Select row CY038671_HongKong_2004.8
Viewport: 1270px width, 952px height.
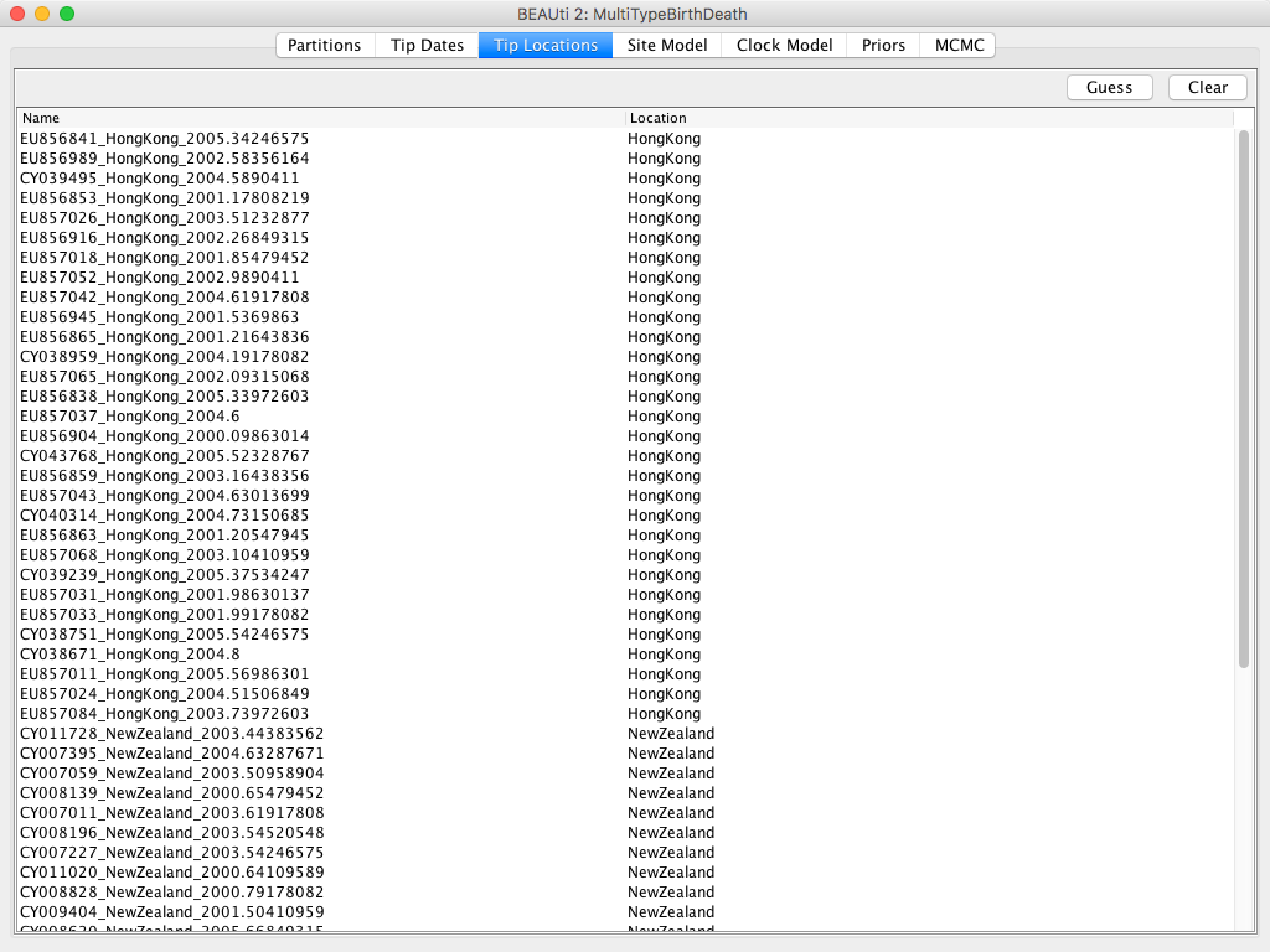click(x=130, y=654)
